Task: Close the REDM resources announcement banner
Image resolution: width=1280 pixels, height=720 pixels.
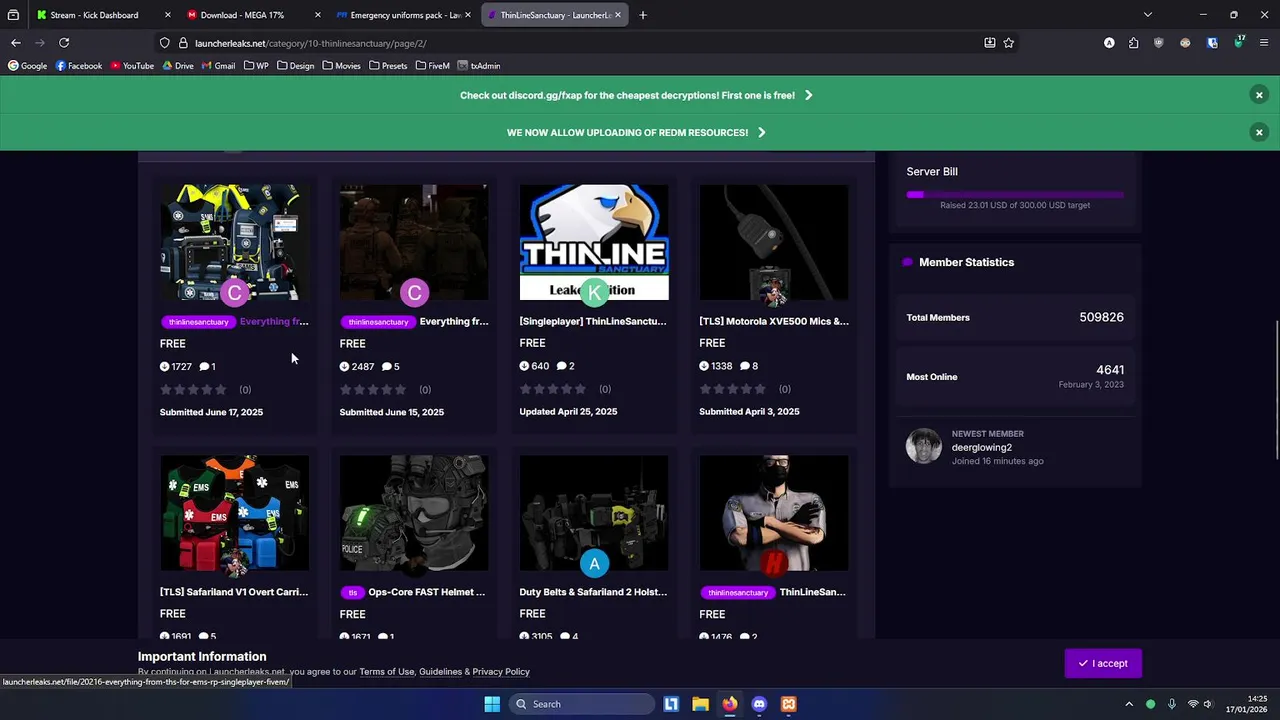Action: [x=1259, y=132]
